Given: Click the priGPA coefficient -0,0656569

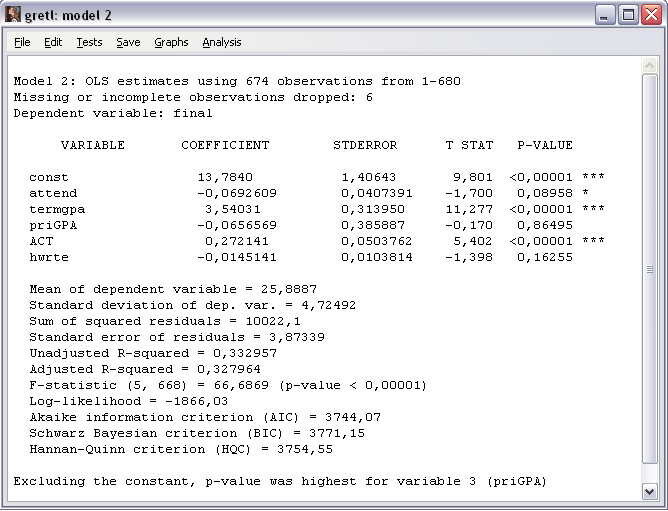Looking at the screenshot, I should coord(237,225).
